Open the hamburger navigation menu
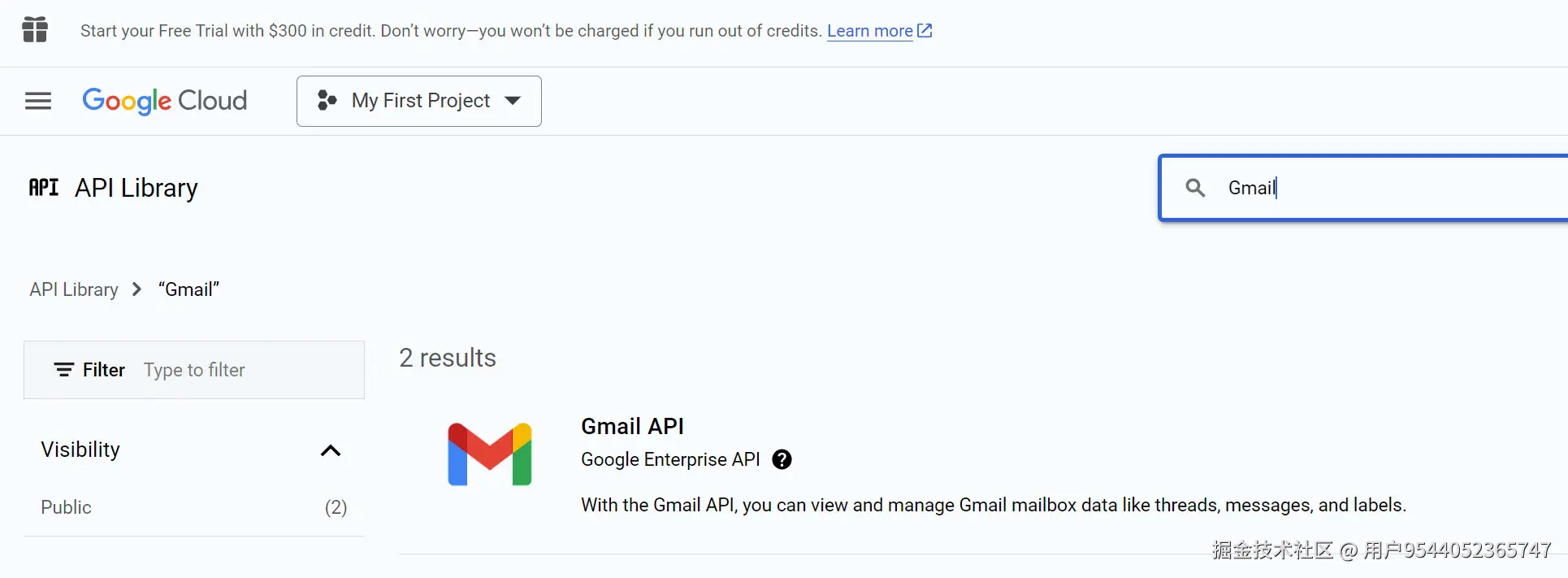 (38, 101)
